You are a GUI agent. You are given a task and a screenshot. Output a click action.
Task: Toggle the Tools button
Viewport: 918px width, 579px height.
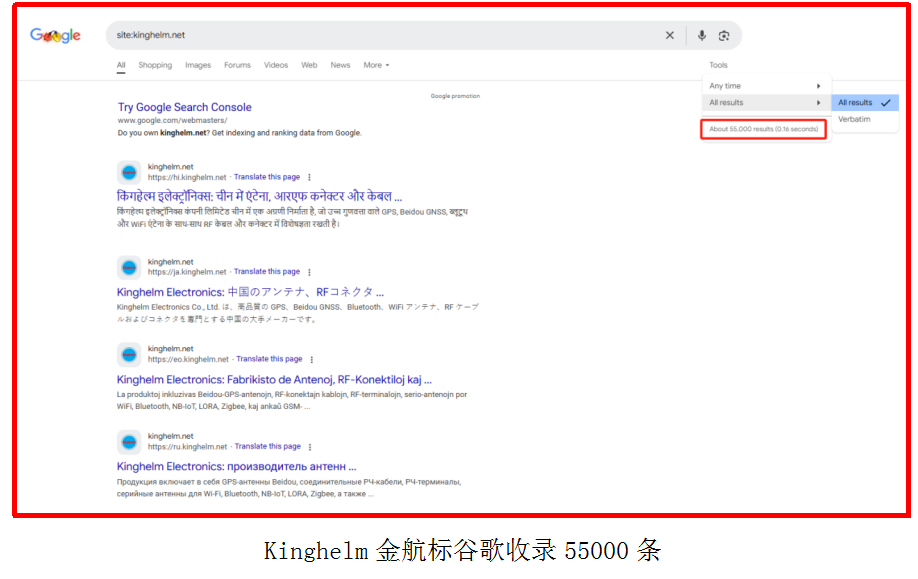pos(718,65)
